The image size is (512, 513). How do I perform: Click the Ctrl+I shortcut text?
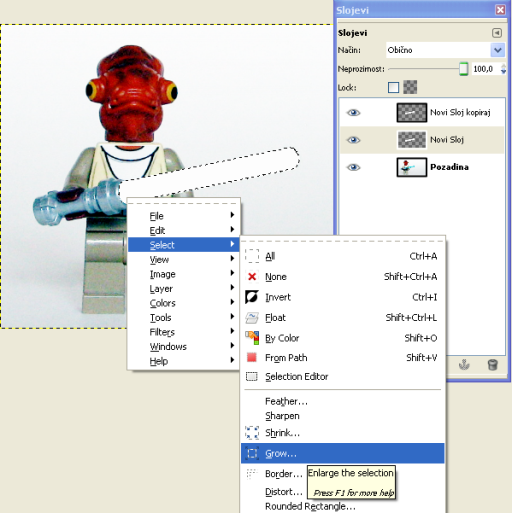pos(424,297)
